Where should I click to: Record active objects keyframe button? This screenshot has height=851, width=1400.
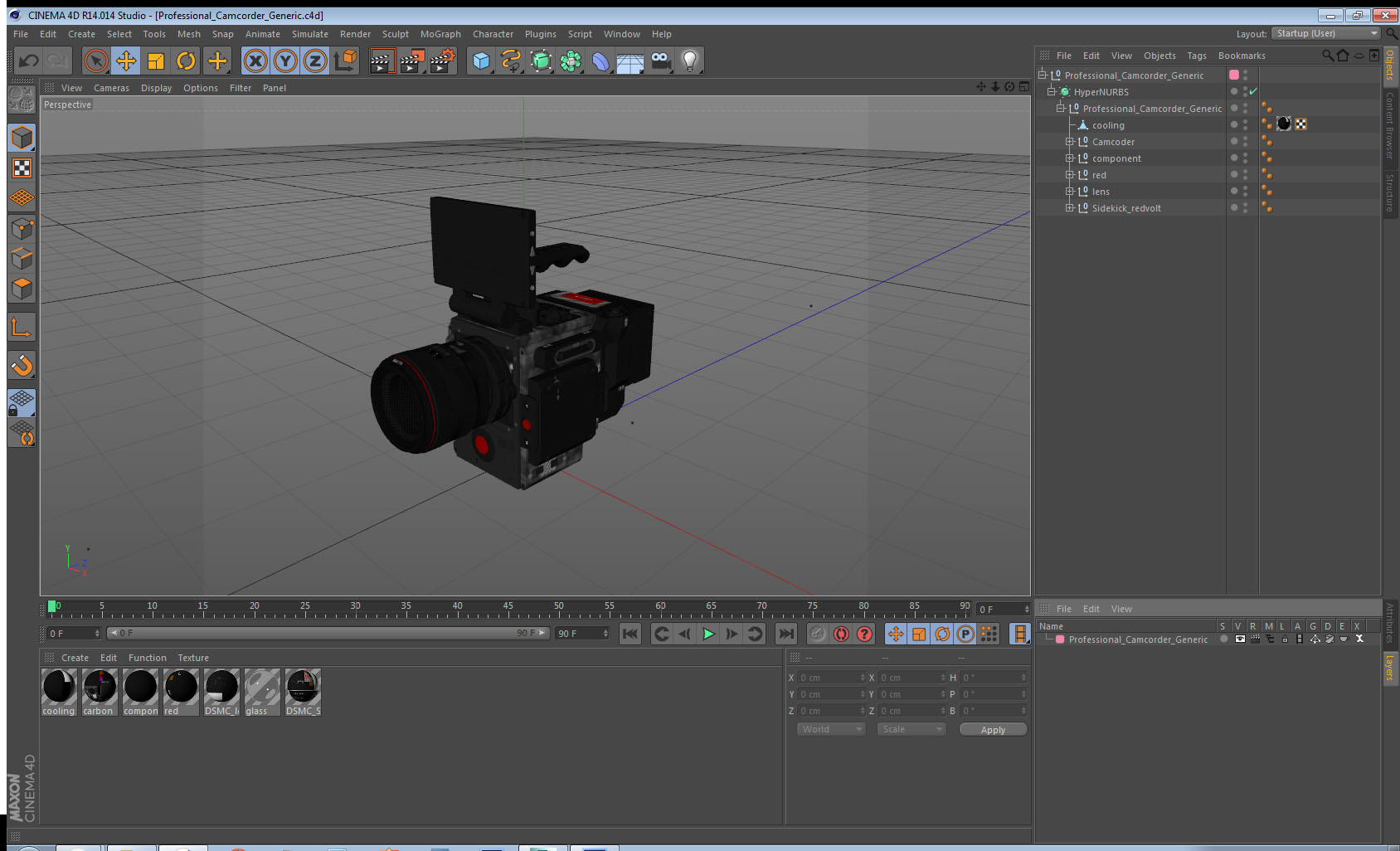[817, 634]
